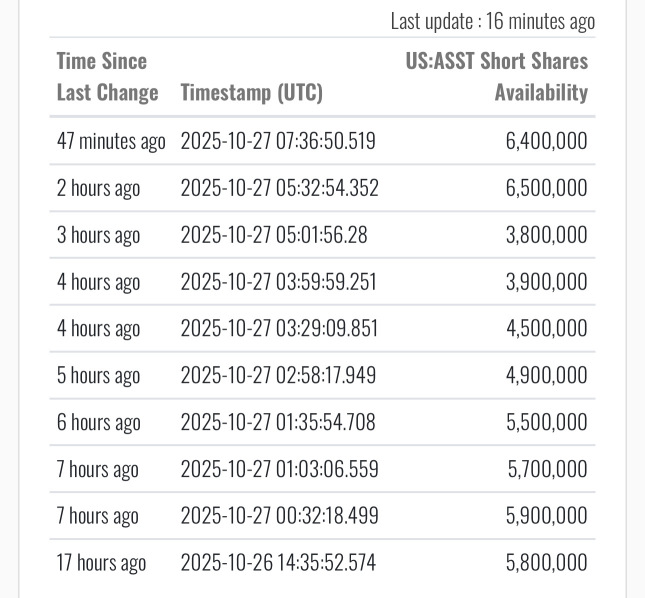
Task: Click timestamp 2025-10-27 03:59:59.251
Action: pos(278,282)
